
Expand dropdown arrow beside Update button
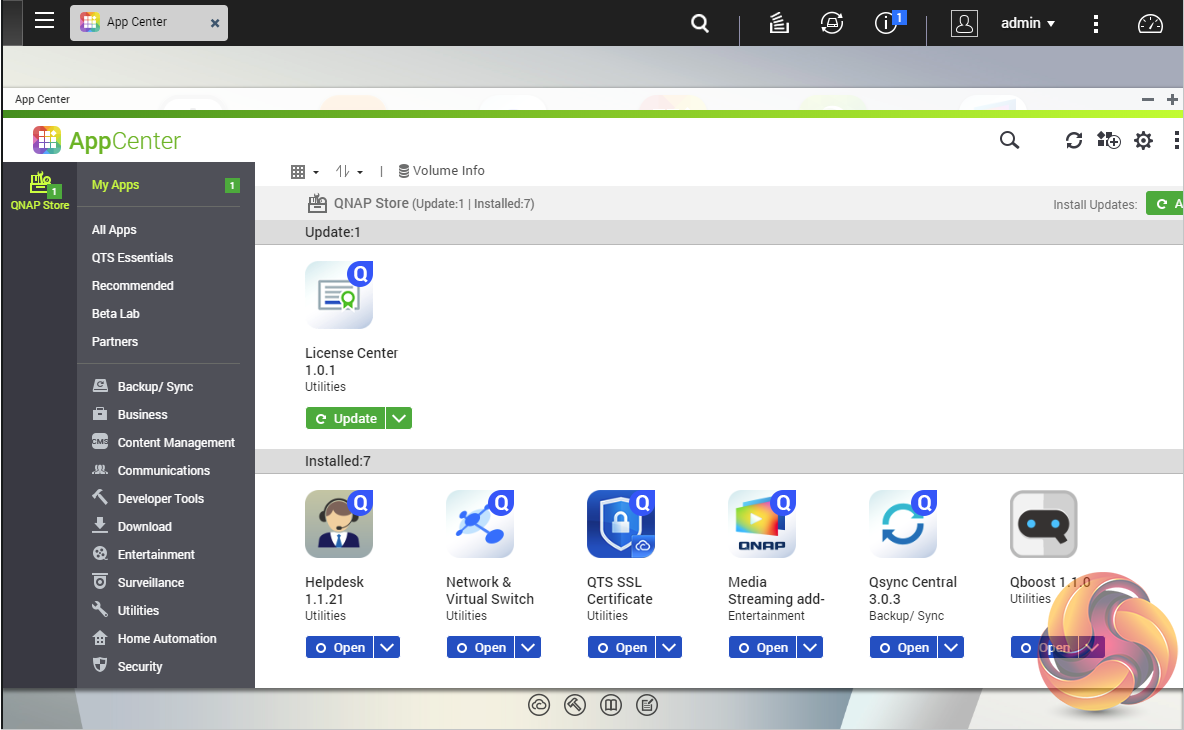tap(399, 419)
